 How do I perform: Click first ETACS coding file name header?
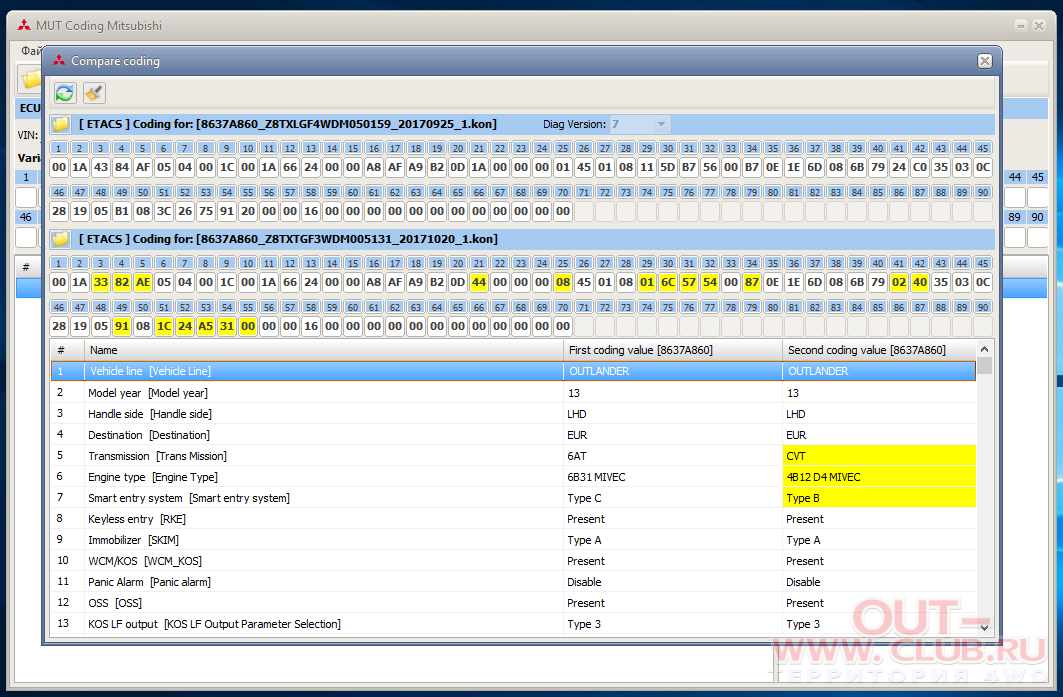(288, 124)
